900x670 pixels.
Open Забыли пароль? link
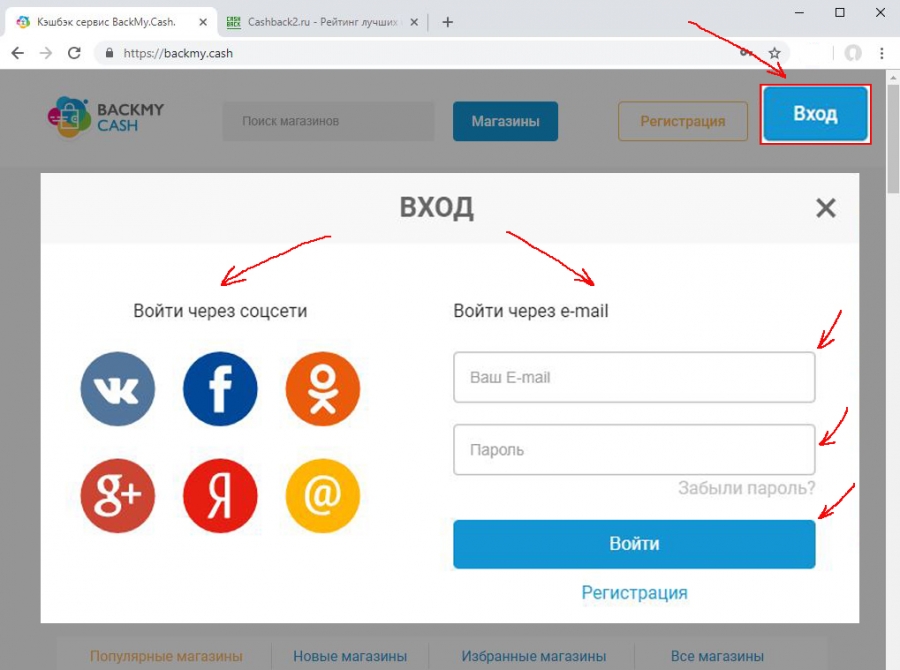pyautogui.click(x=746, y=488)
